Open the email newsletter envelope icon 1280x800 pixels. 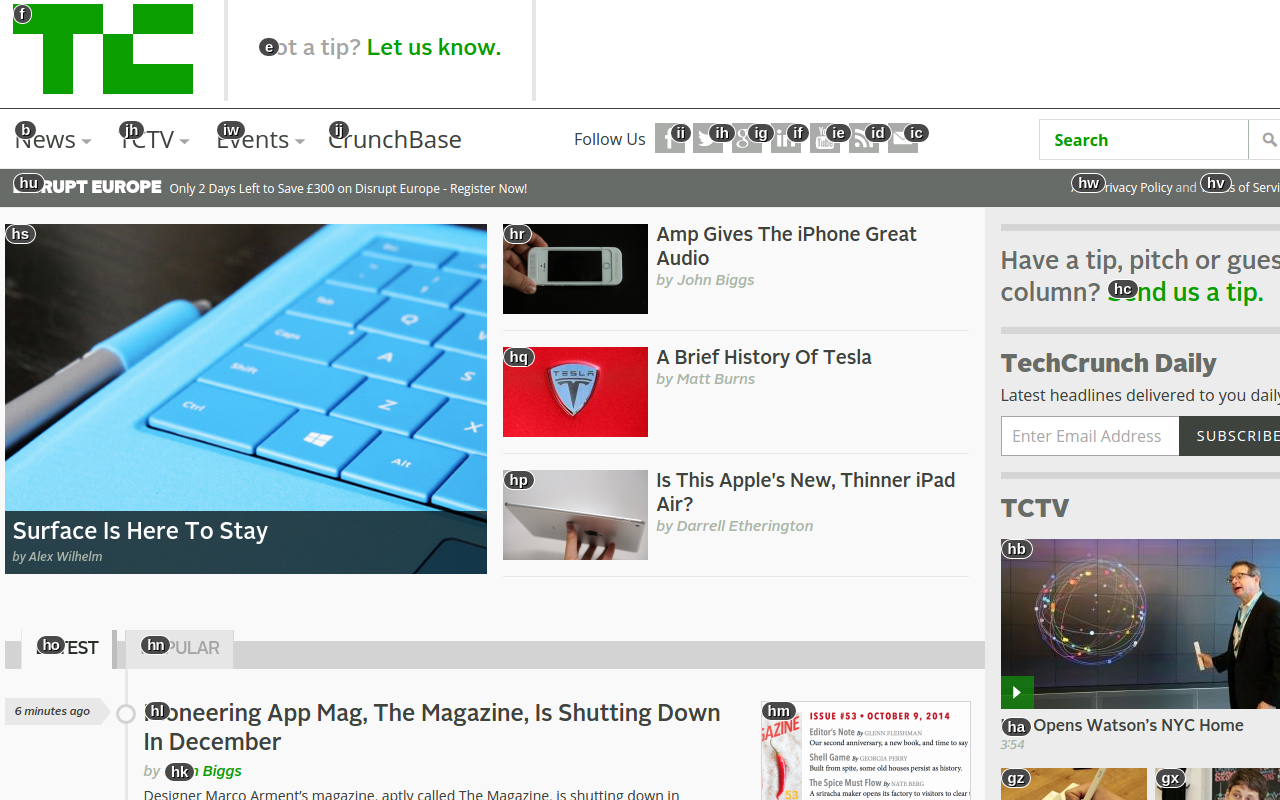click(x=903, y=139)
